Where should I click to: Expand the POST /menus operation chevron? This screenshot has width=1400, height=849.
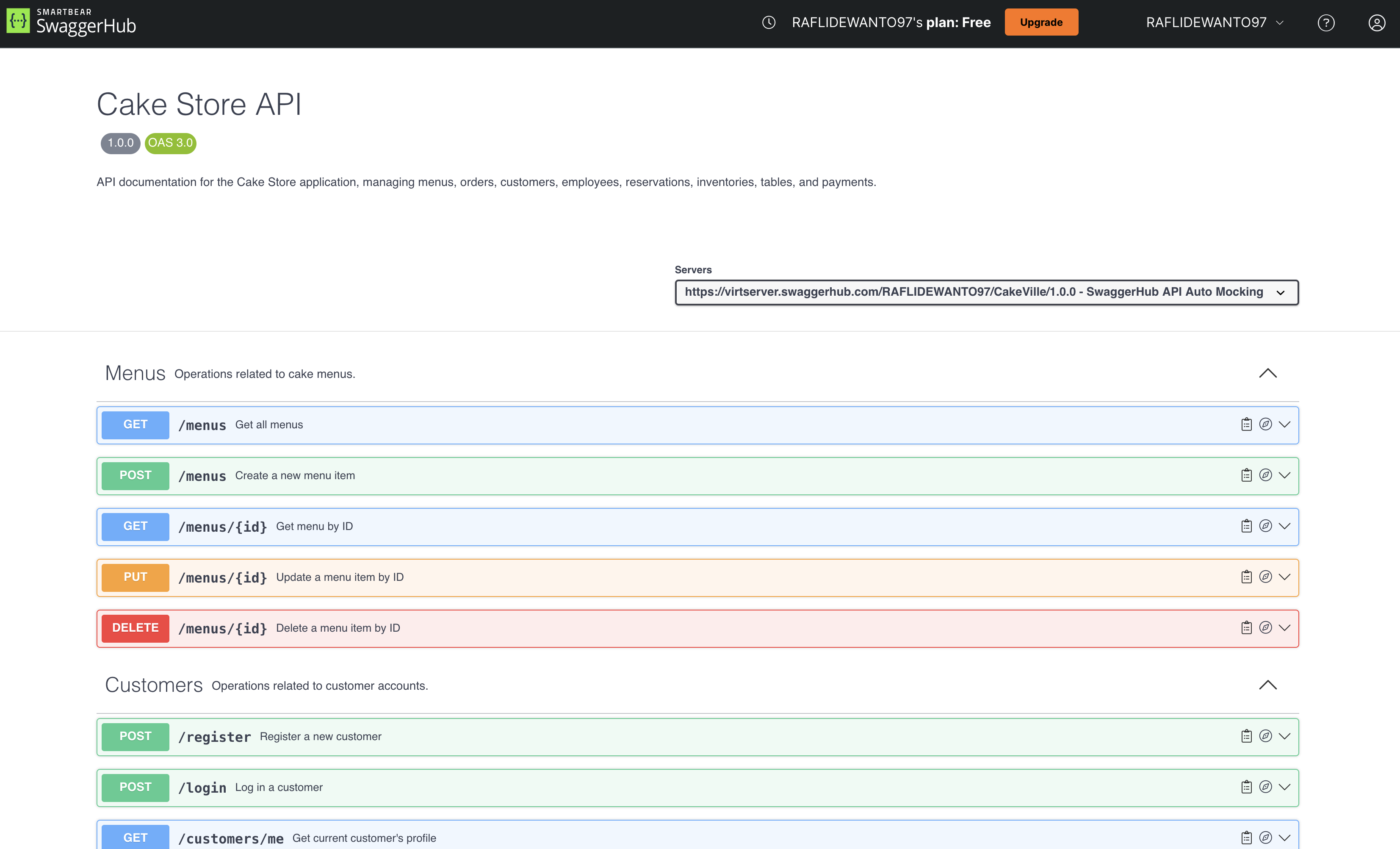[x=1285, y=475]
